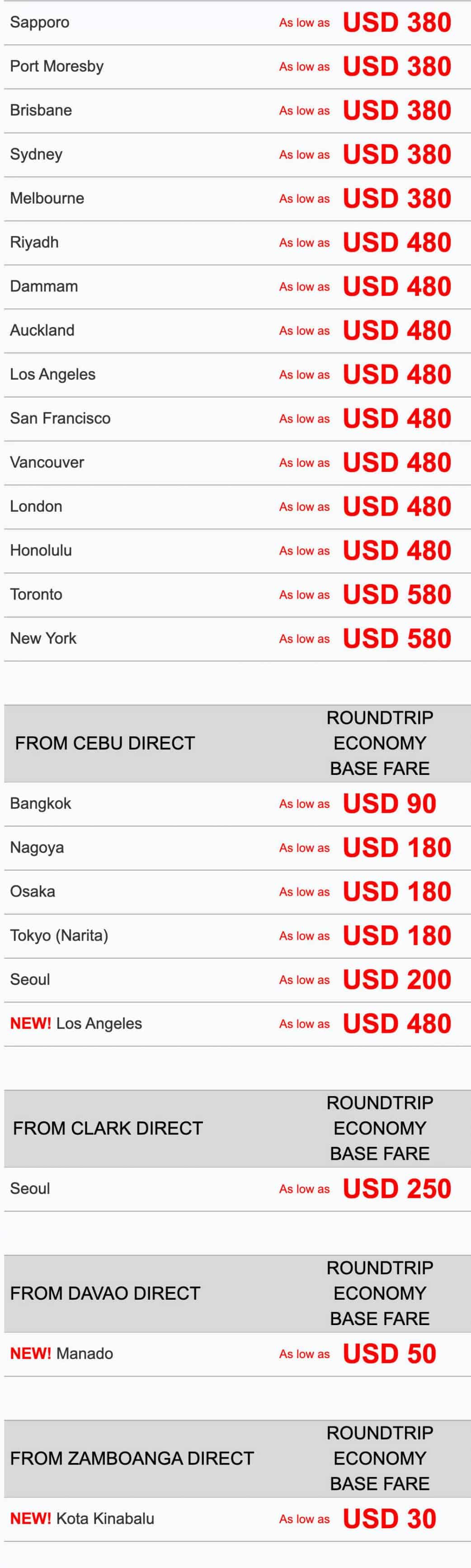Open the Brisbane destination fare
471x1568 pixels.
pyautogui.click(x=41, y=110)
